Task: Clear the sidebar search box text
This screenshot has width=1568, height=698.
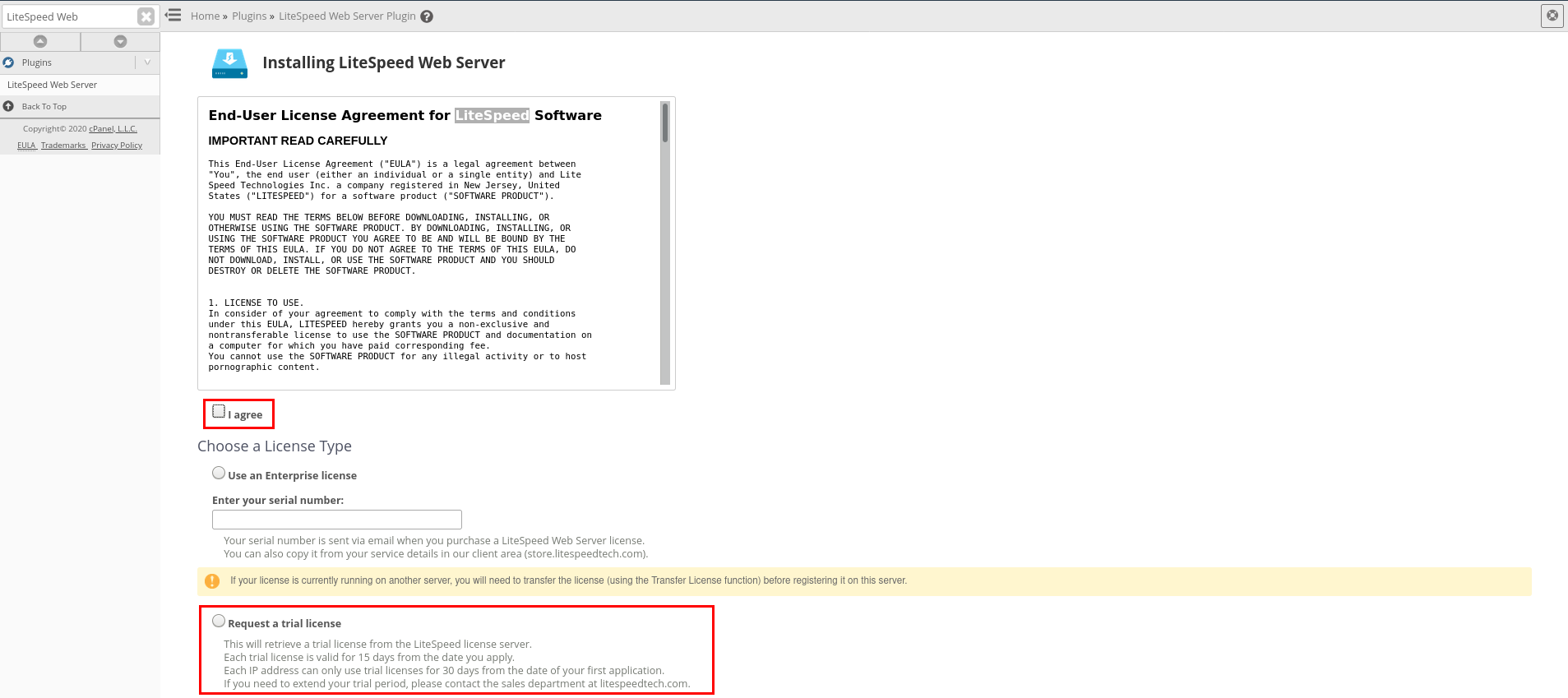Action: [x=146, y=16]
